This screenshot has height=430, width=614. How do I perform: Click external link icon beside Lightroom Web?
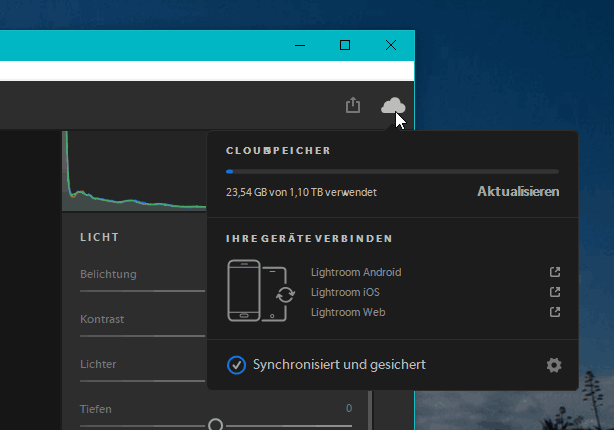click(x=555, y=312)
